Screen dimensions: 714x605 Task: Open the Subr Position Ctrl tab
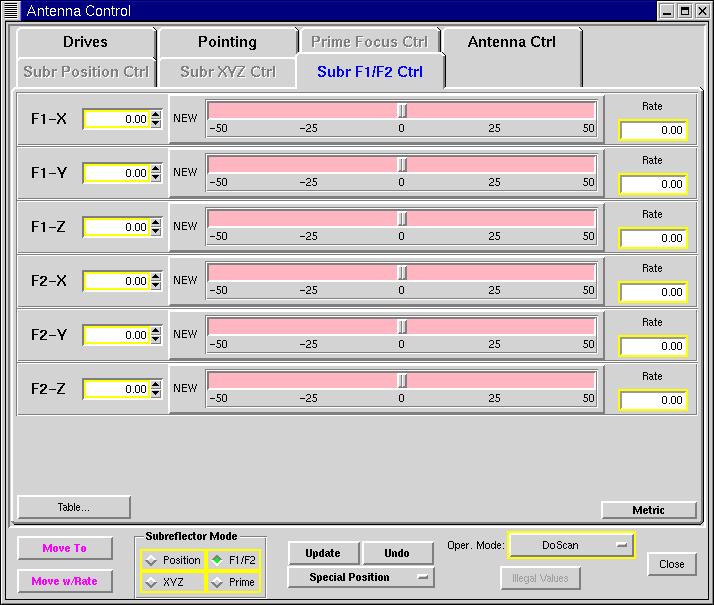(86, 72)
